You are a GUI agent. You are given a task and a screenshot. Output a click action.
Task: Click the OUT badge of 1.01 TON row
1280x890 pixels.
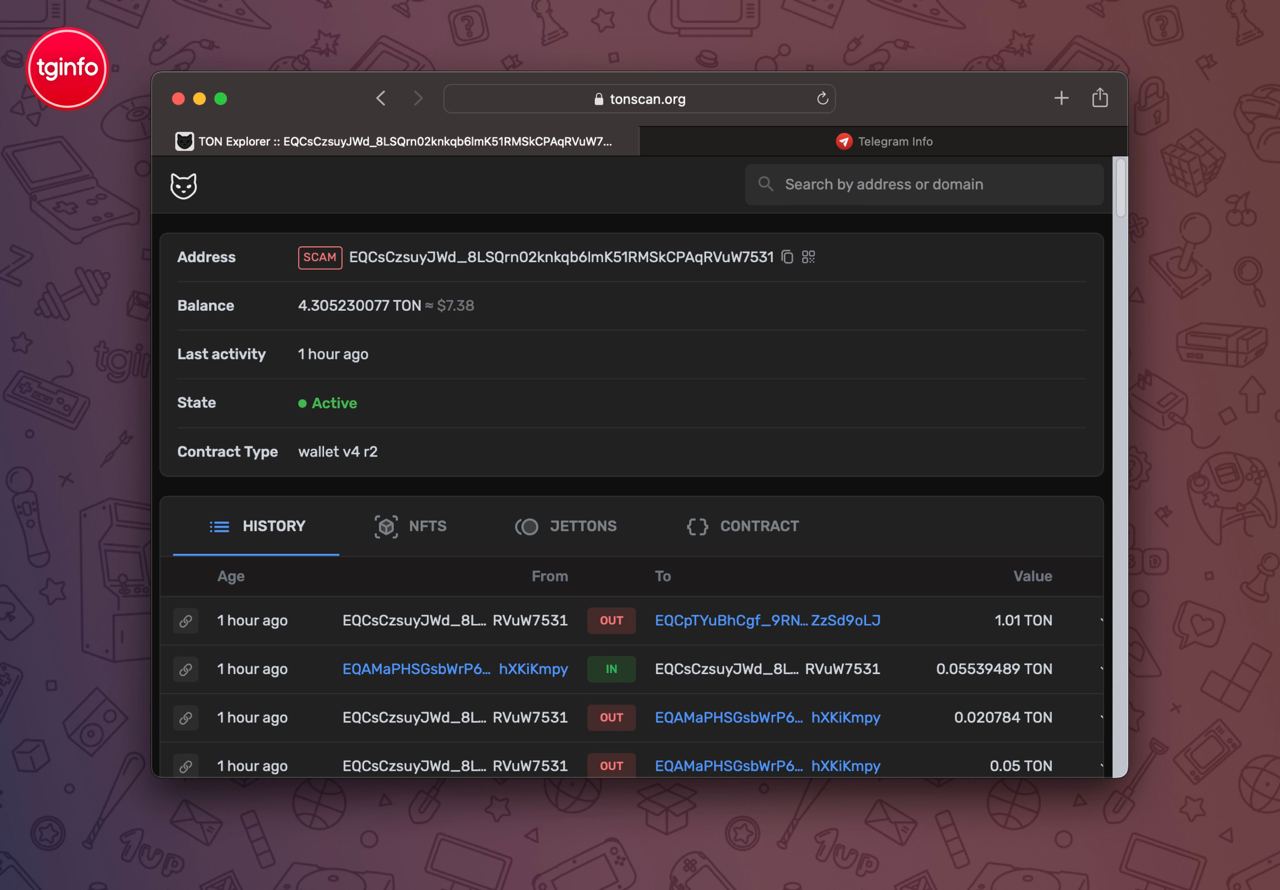(611, 621)
